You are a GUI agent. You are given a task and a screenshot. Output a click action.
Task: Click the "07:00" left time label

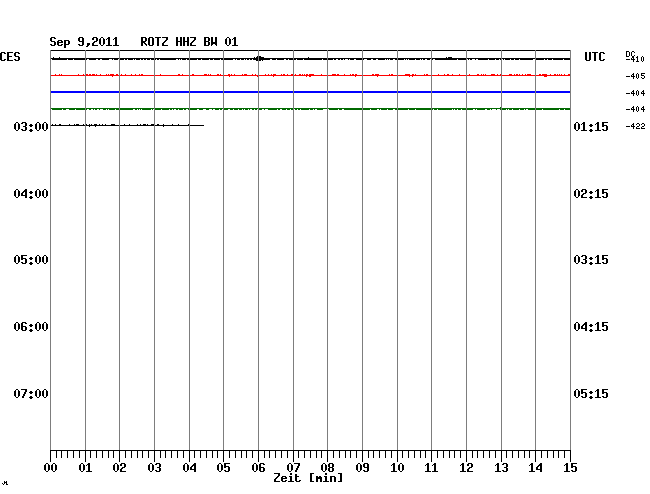click(x=31, y=393)
